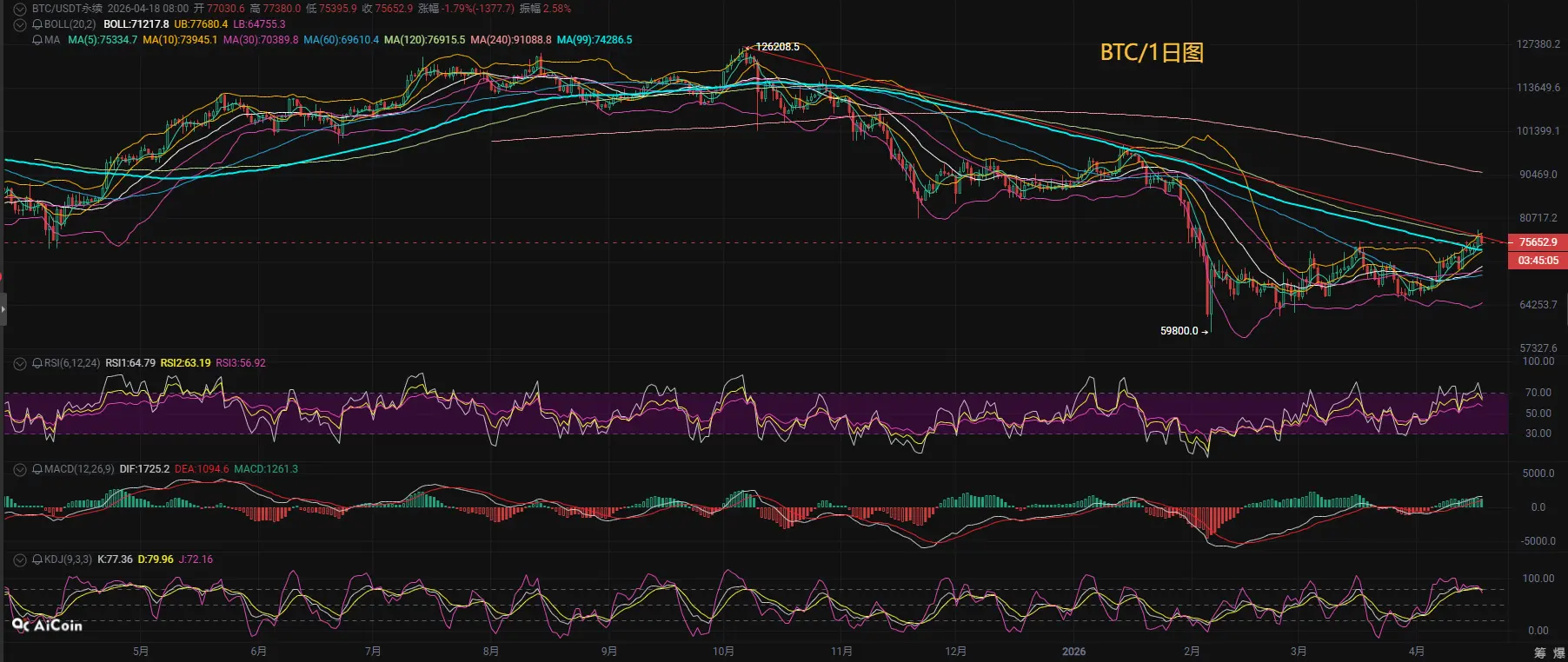Open KDJ(9,3,3) indicator settings label
The height and width of the screenshot is (662, 1568).
coord(68,559)
